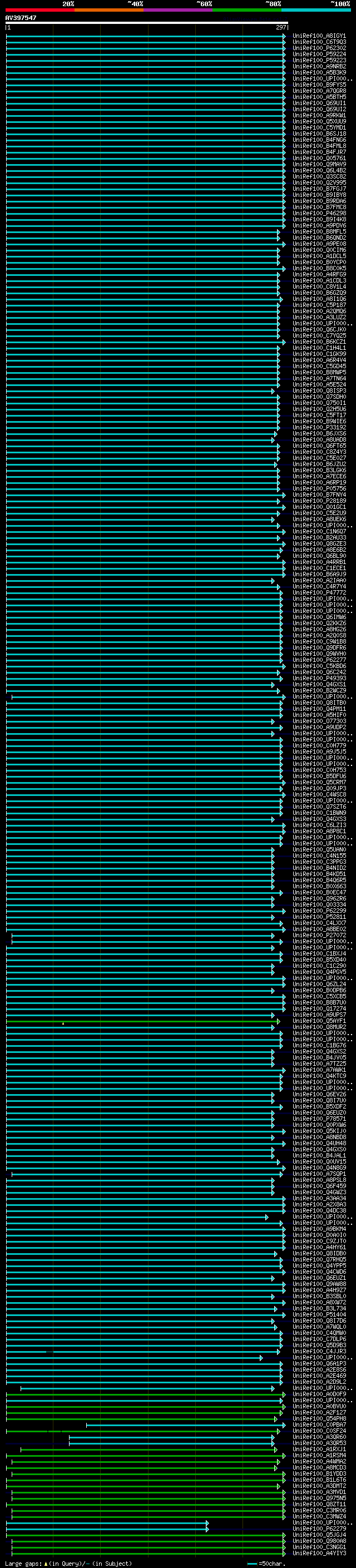Click UniRef100_B7FGJ7 label
The height and width of the screenshot is (1568, 356).
pyautogui.click(x=319, y=189)
